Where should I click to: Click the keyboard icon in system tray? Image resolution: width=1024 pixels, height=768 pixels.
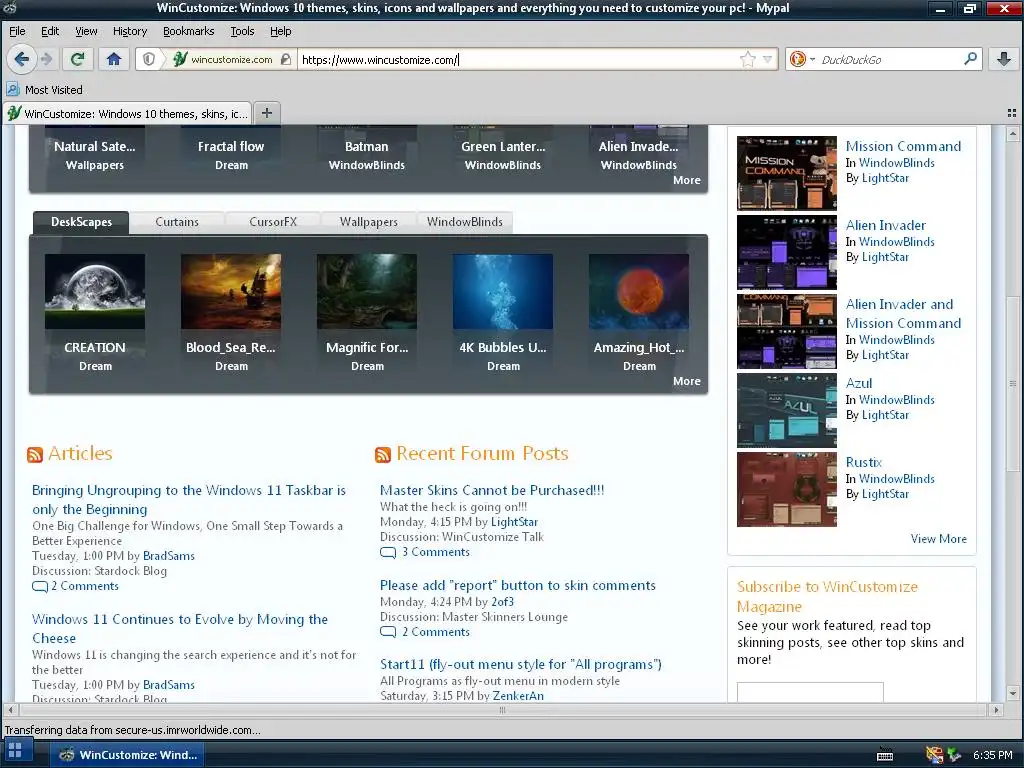pyautogui.click(x=885, y=755)
